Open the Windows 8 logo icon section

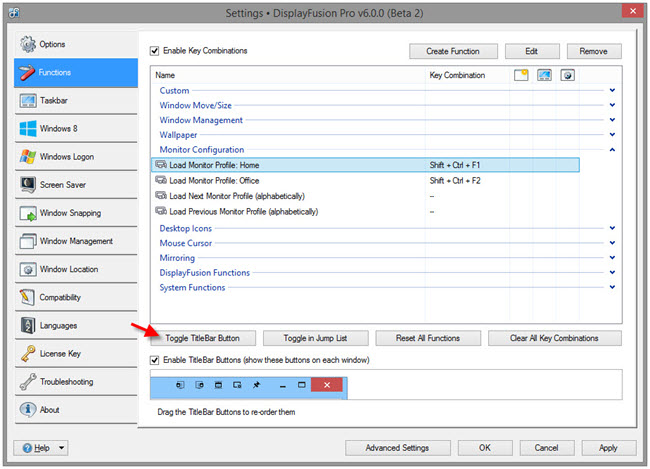coord(28,129)
